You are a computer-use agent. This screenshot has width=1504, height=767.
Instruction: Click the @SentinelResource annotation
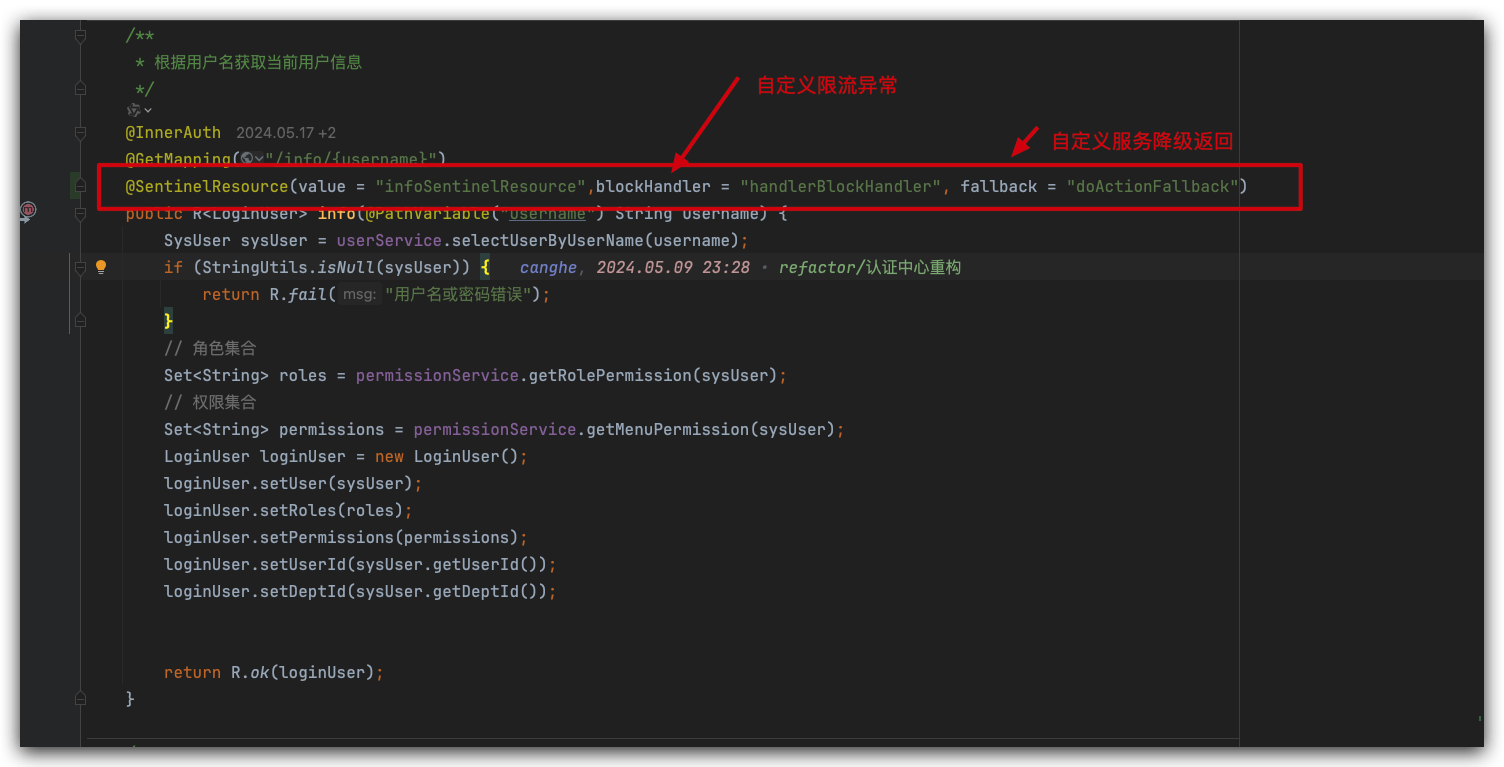[x=207, y=186]
